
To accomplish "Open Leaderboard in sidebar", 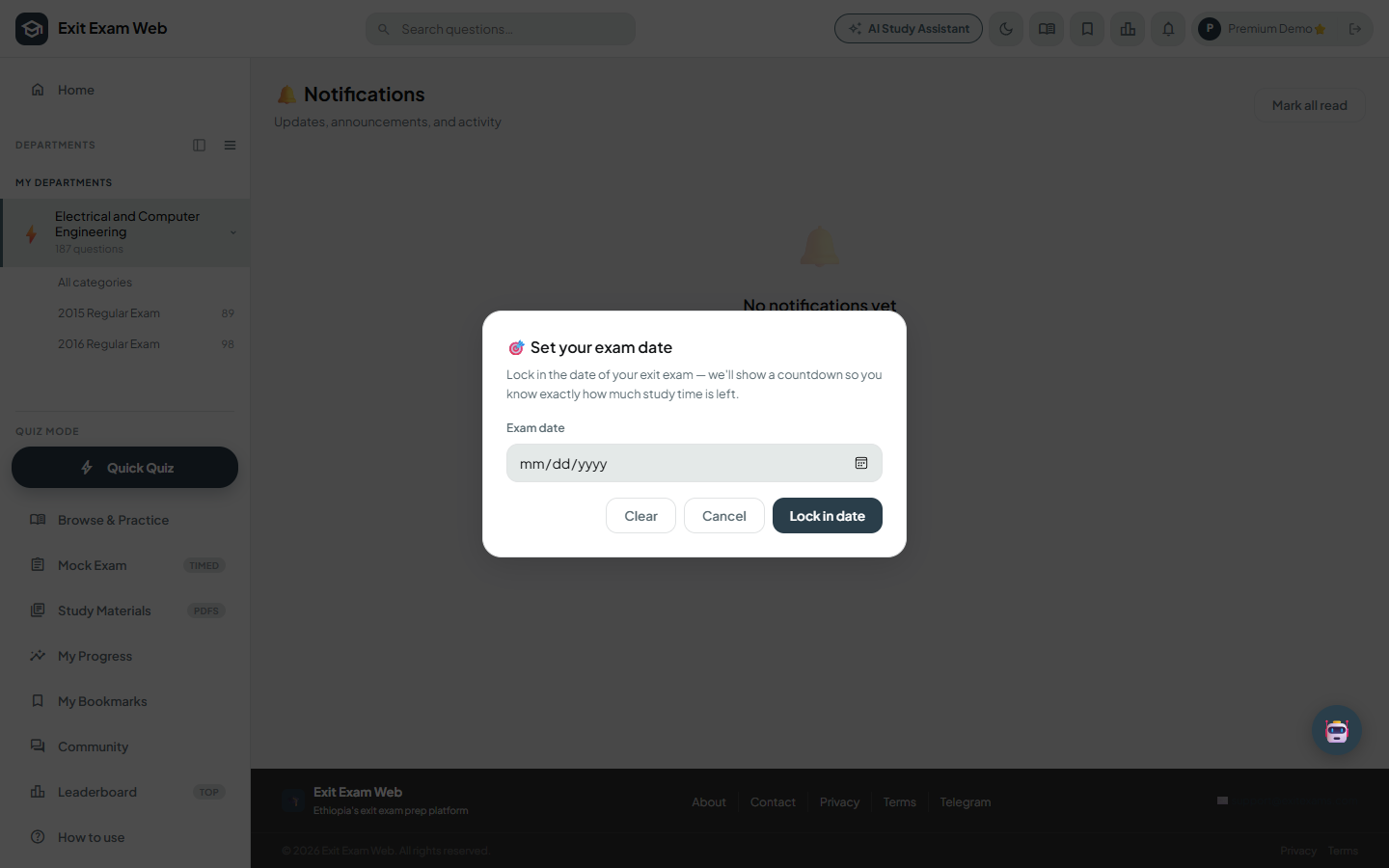I will (x=125, y=792).
